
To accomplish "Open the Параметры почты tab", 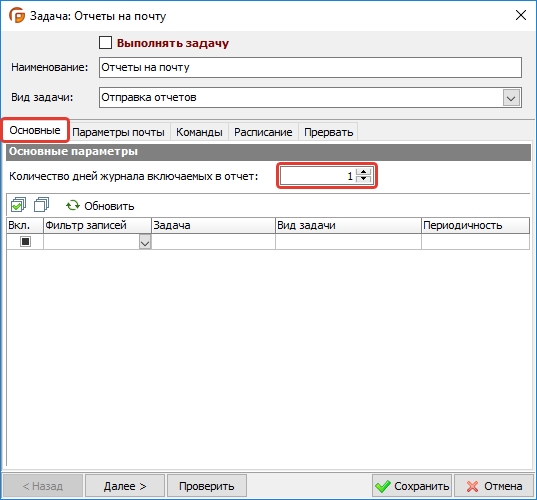I will 118,132.
